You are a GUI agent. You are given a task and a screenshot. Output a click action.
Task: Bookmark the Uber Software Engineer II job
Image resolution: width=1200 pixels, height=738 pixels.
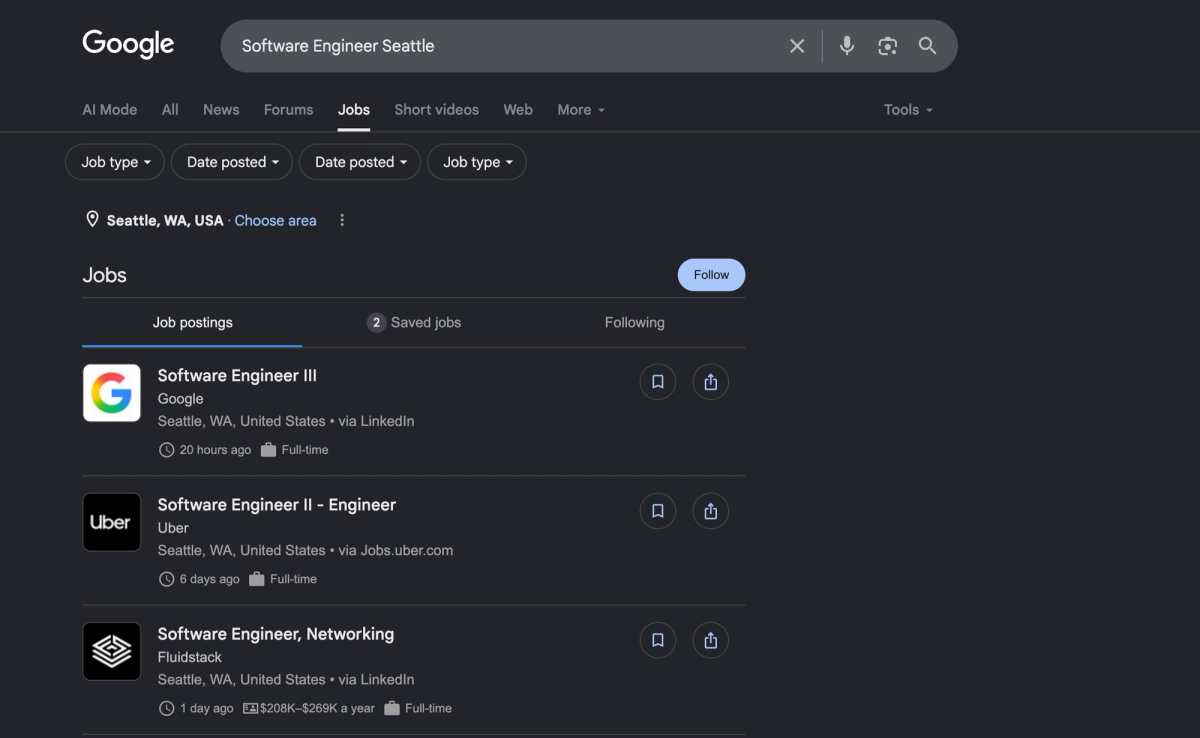coord(658,511)
